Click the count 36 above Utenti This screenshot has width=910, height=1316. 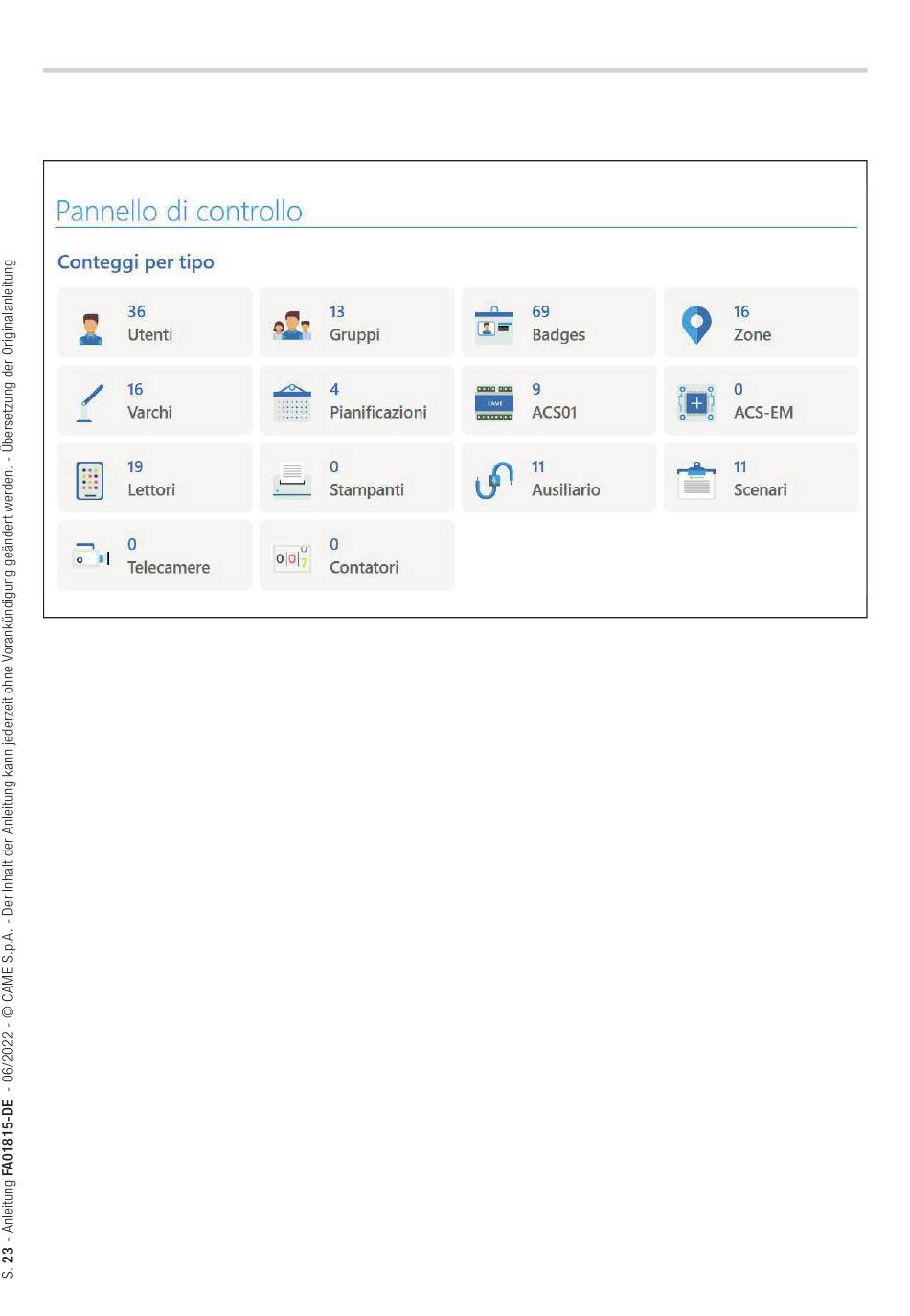pyautogui.click(x=136, y=312)
